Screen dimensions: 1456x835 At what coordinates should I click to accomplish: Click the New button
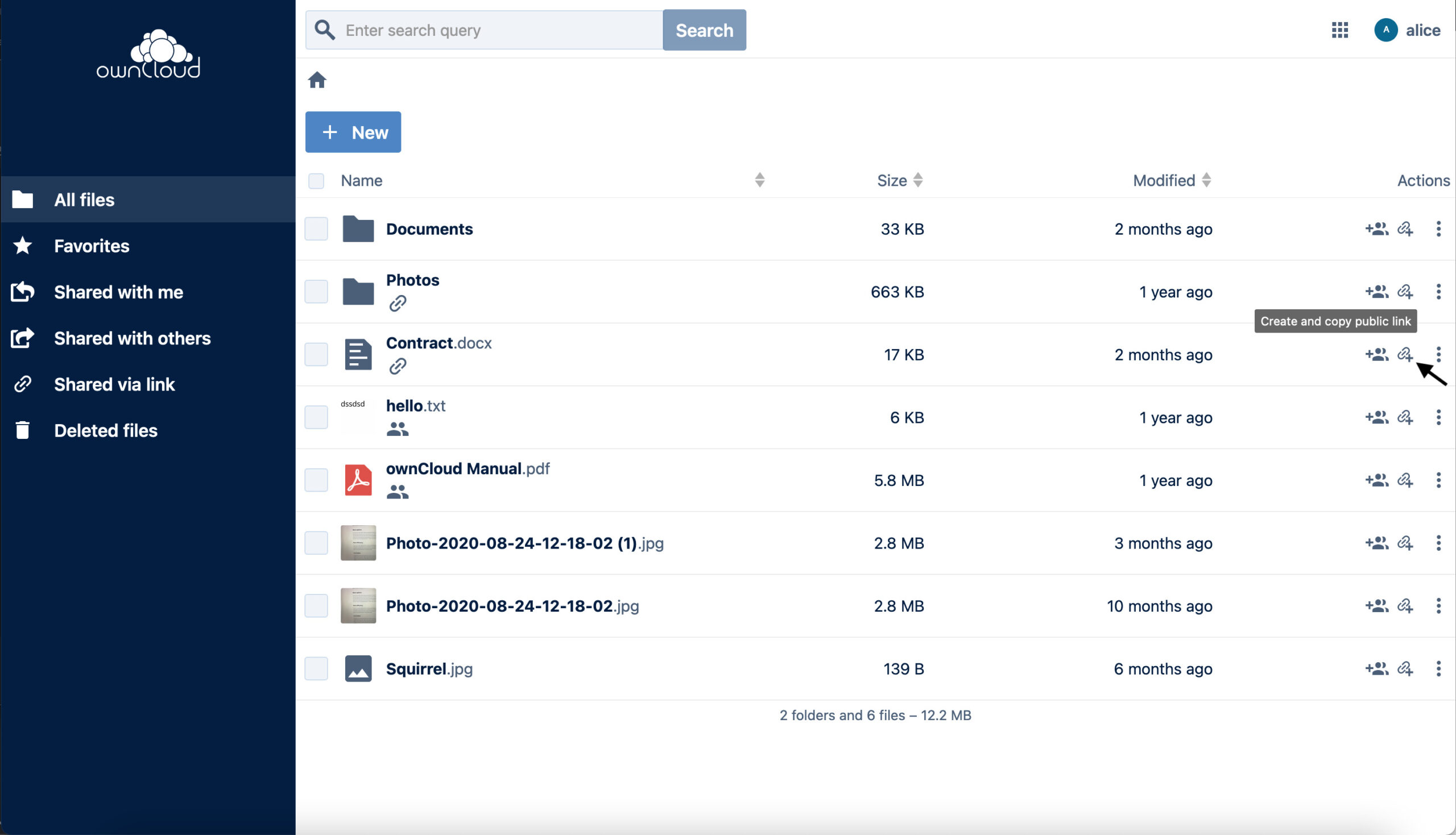353,132
